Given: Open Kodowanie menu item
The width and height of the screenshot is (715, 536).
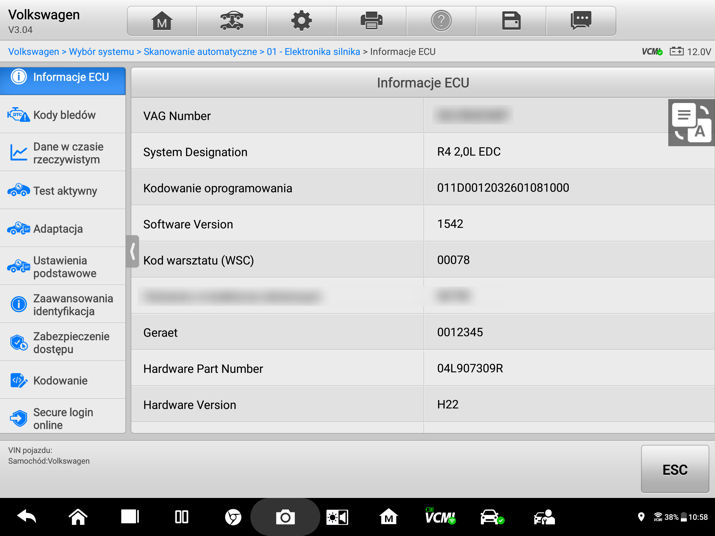Looking at the screenshot, I should [x=62, y=380].
